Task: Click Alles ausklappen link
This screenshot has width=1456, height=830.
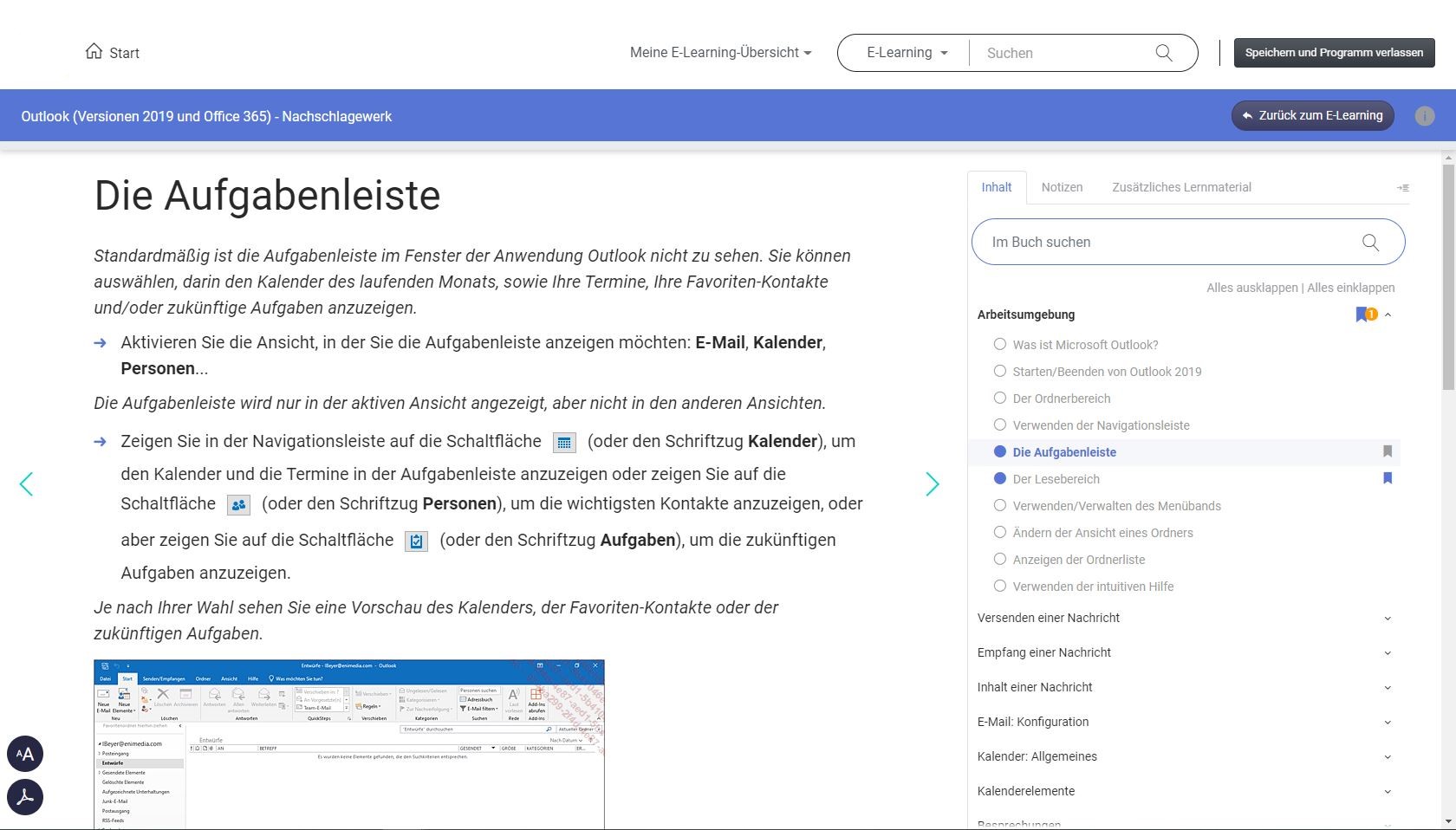Action: pyautogui.click(x=1251, y=288)
